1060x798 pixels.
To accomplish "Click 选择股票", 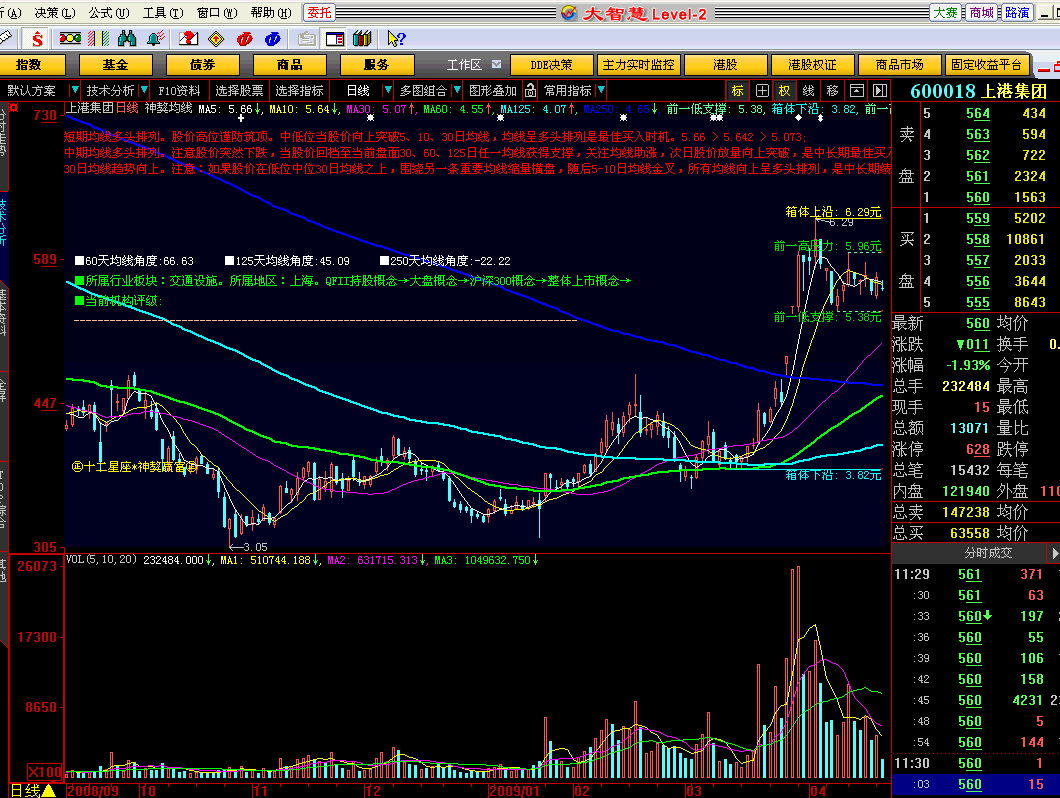I will tap(239, 91).
